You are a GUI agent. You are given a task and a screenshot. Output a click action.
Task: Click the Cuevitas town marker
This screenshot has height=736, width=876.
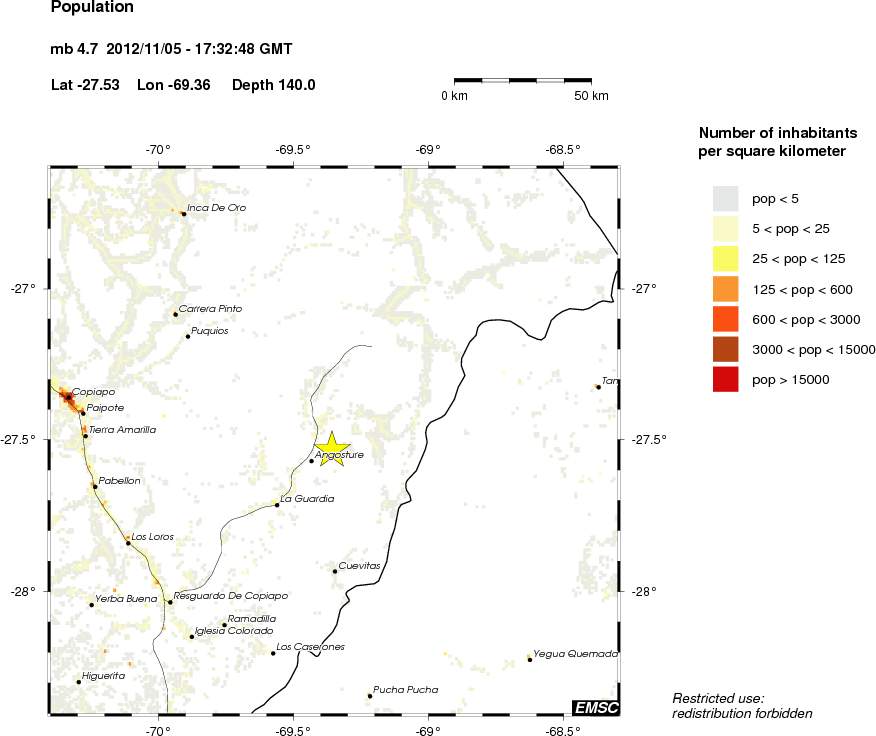pos(335,571)
